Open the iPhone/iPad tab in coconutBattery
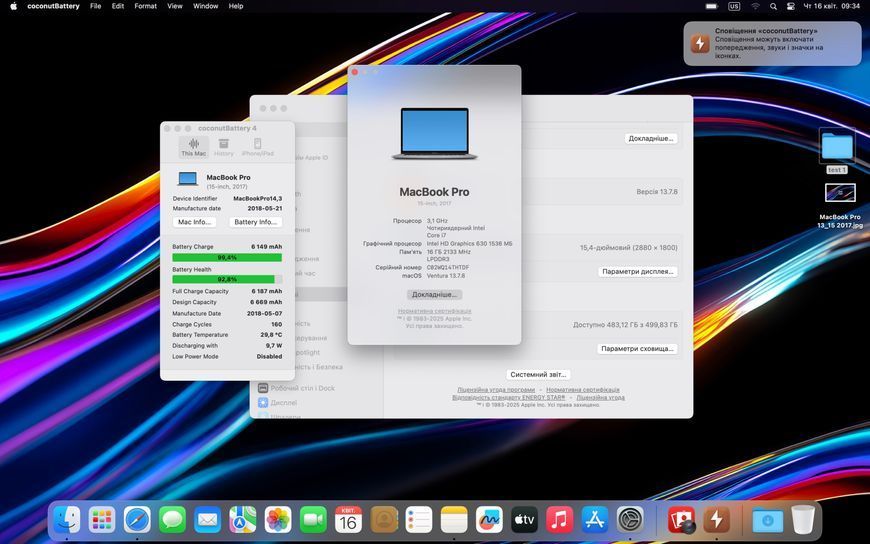 coord(257,147)
